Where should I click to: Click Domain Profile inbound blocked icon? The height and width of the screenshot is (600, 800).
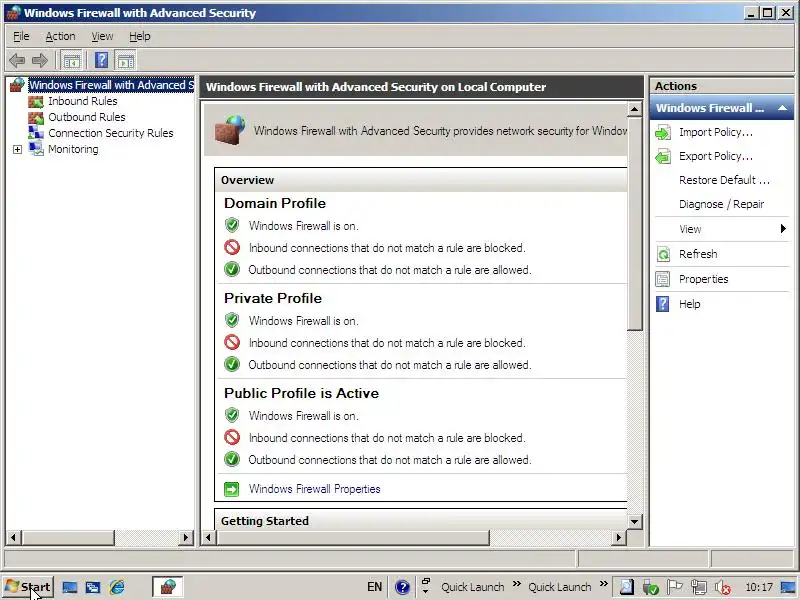point(232,247)
